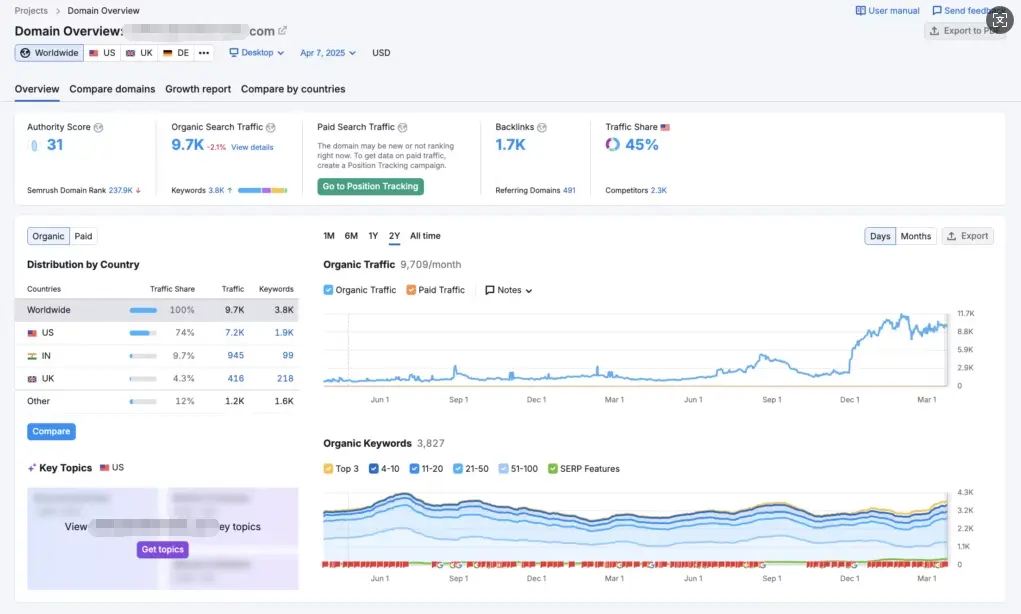The width and height of the screenshot is (1021, 614).
Task: Open the User manual book icon
Action: [x=861, y=11]
